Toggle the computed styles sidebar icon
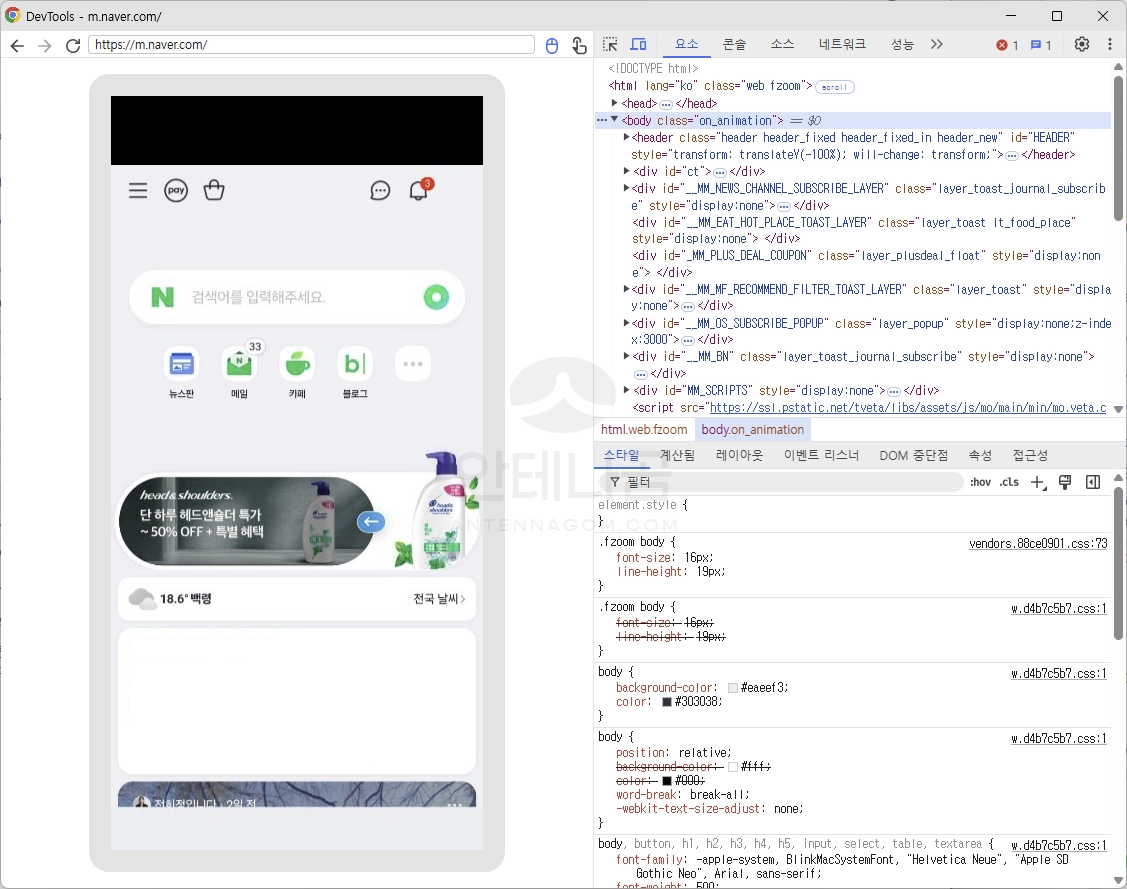Image resolution: width=1127 pixels, height=889 pixels. point(1092,482)
